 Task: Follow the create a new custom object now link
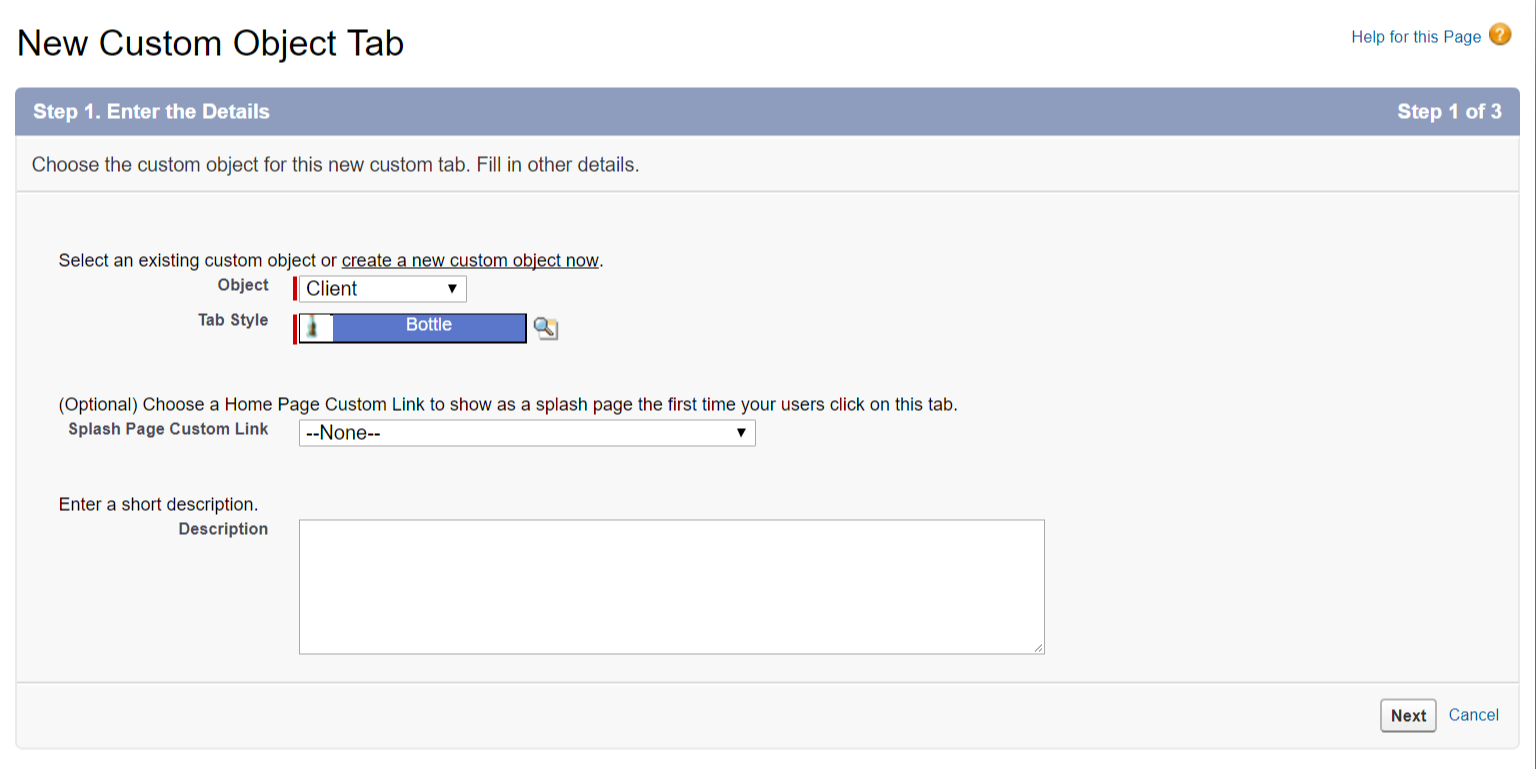coord(471,260)
